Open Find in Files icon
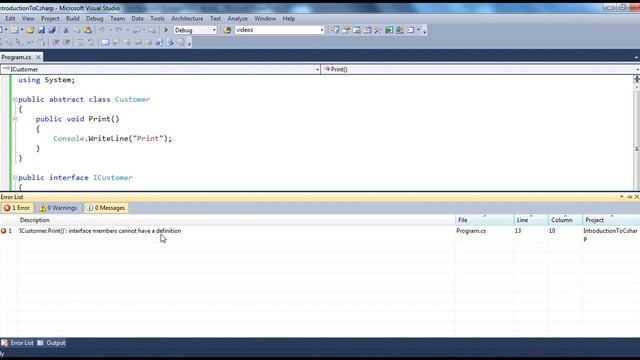Viewport: 640px width, 360px height. coord(227,30)
